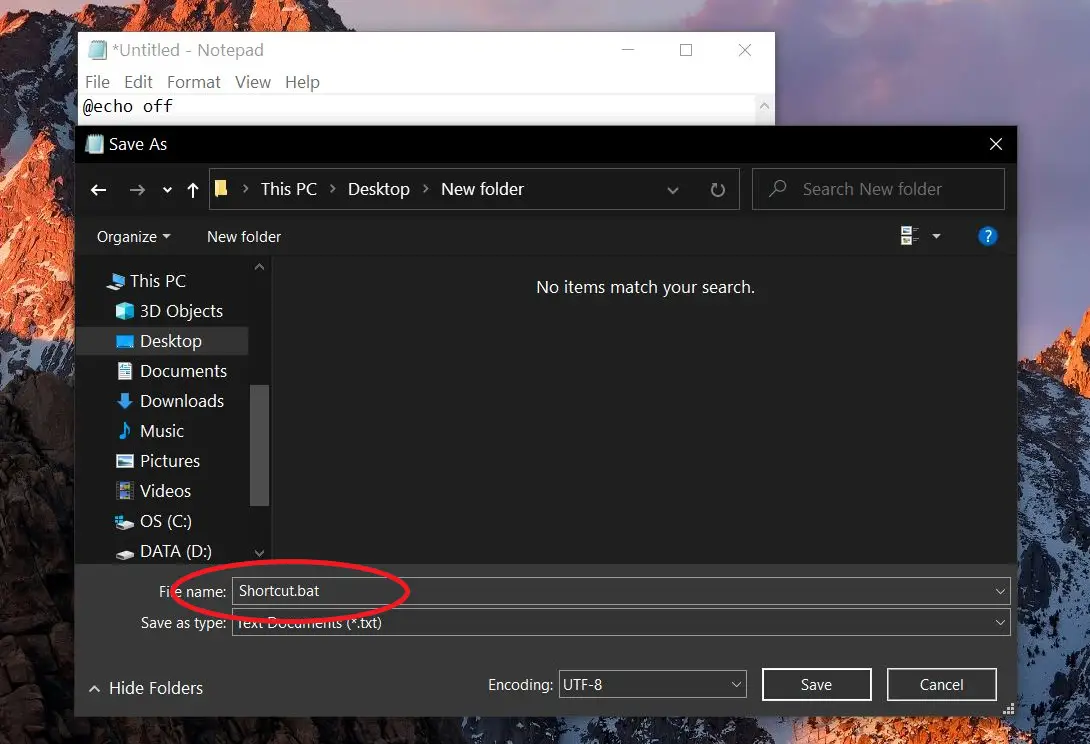Expand the This PC breadcrumb chevron
1090x744 pixels.
pyautogui.click(x=333, y=189)
